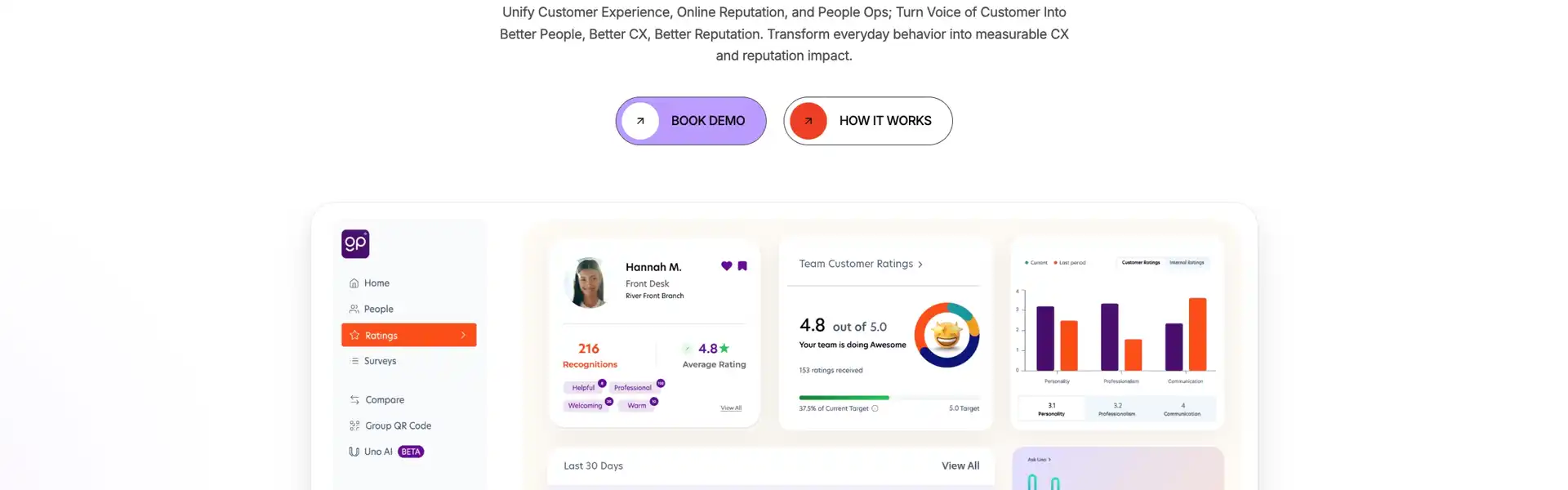Click the 5.0 Target label

964,408
